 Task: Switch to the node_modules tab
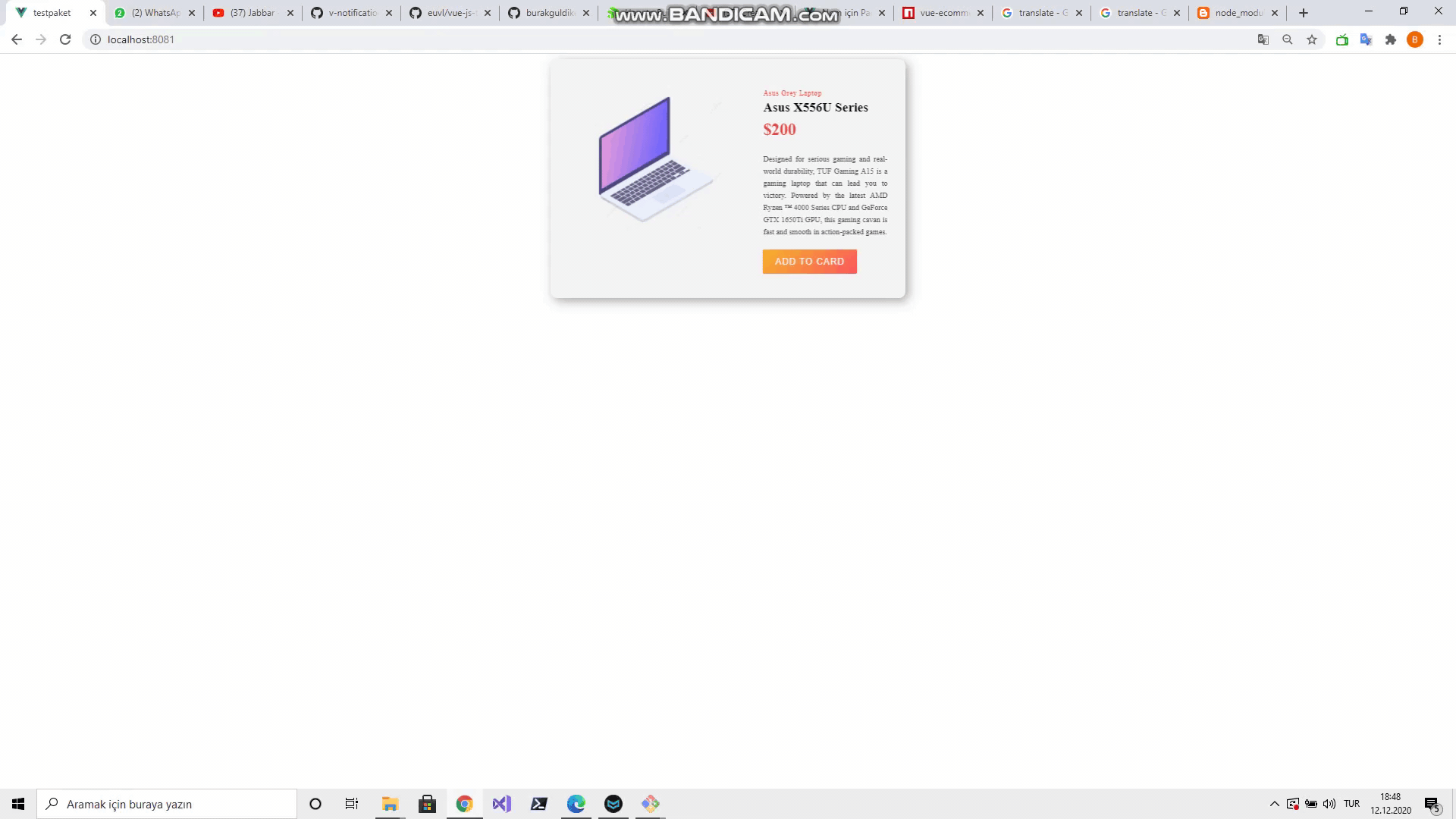coord(1237,13)
